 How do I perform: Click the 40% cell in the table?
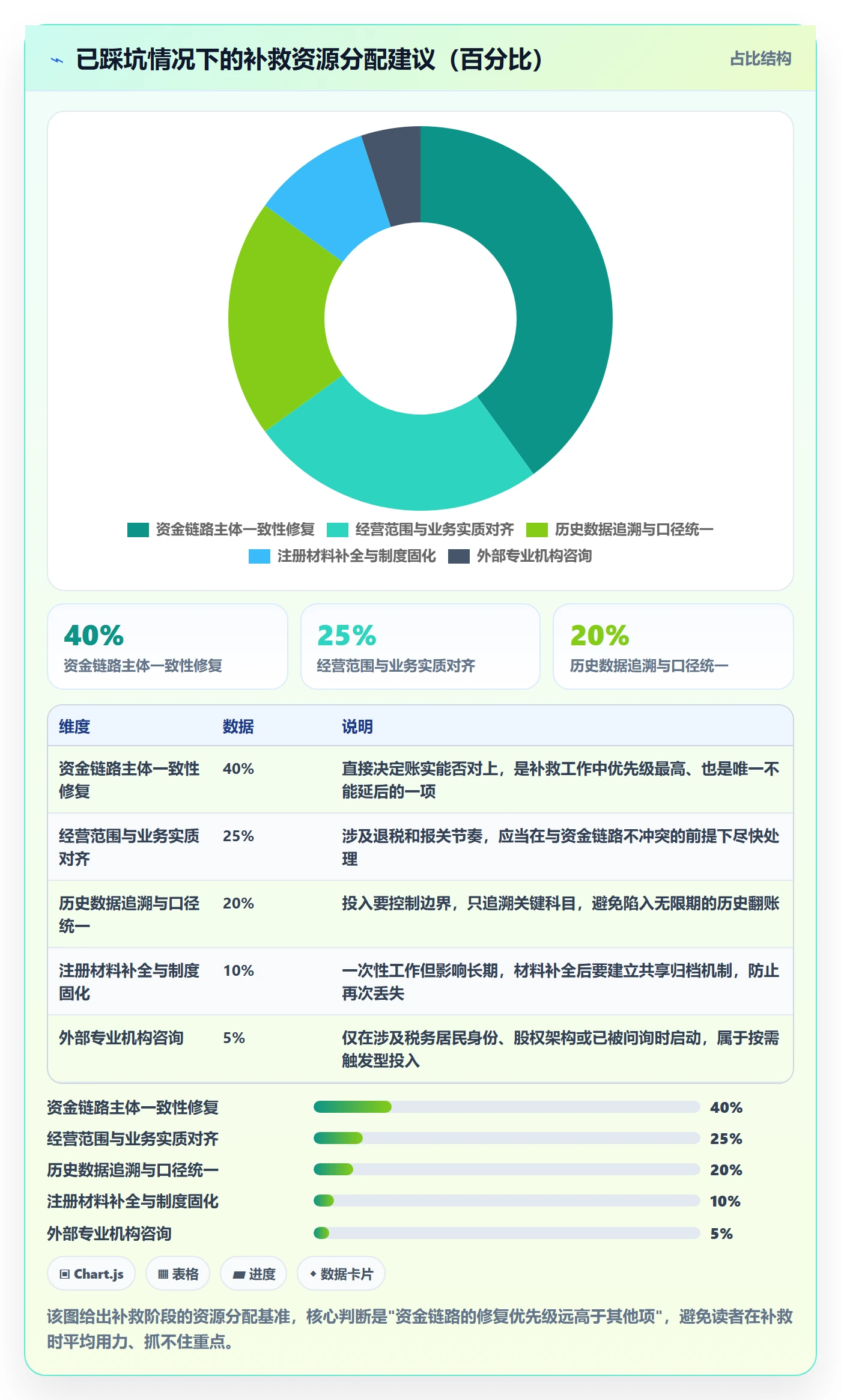238,768
